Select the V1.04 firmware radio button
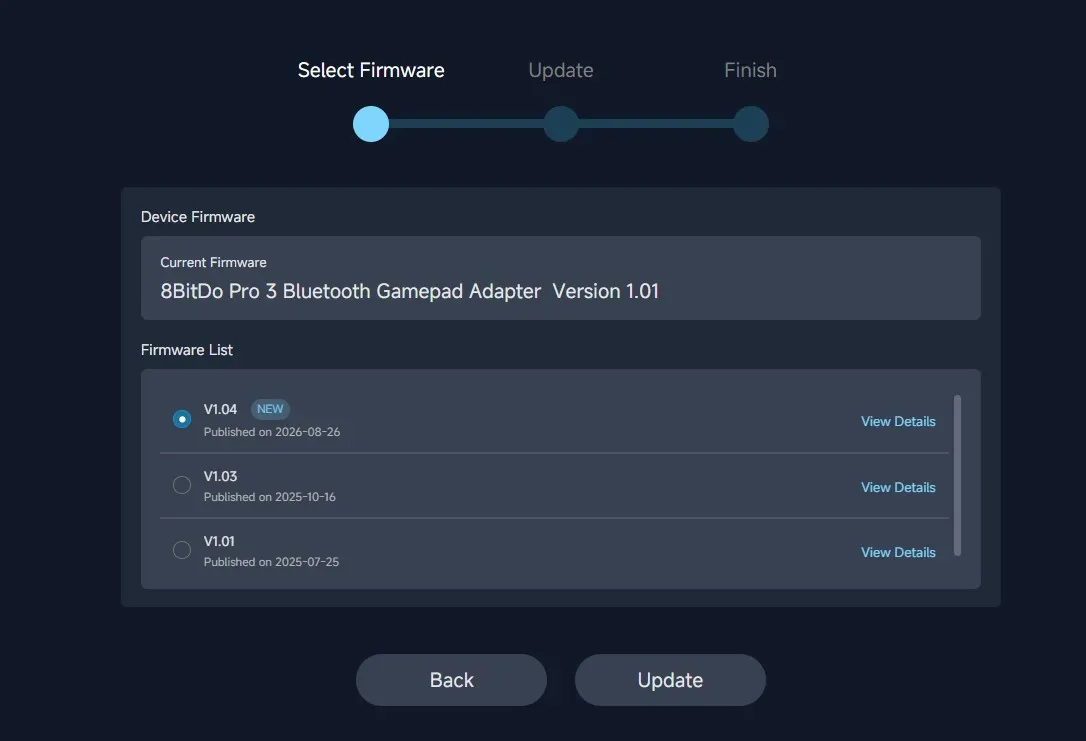The image size is (1086, 741). (181, 419)
